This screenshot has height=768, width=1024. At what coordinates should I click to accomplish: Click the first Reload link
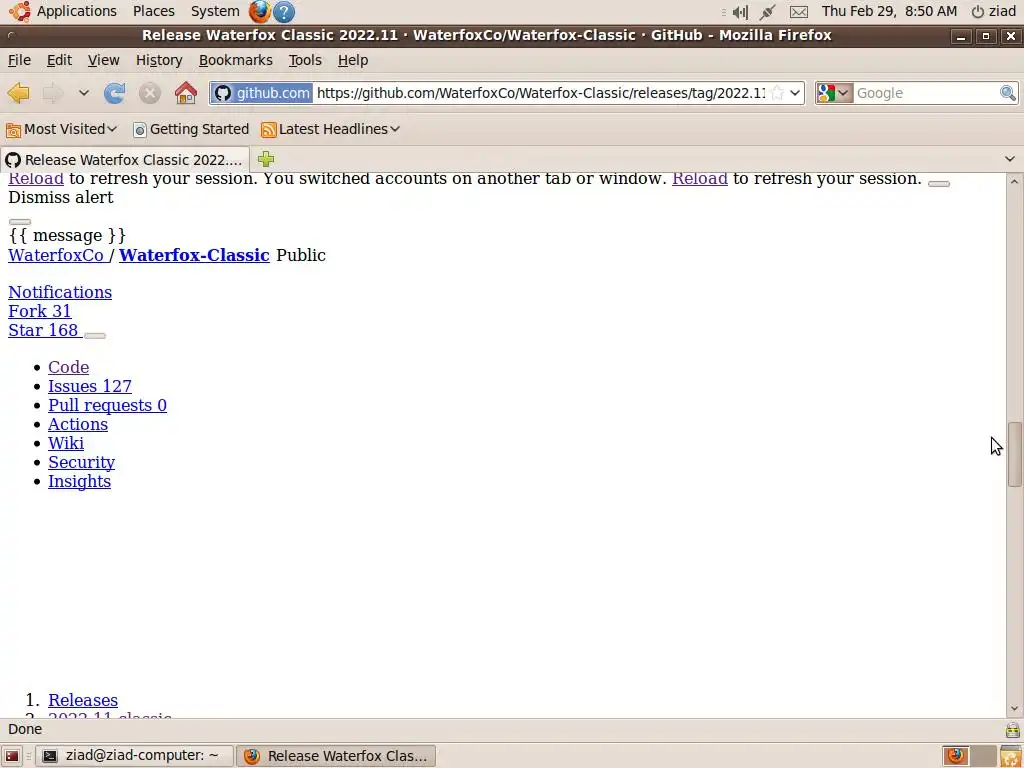36,178
